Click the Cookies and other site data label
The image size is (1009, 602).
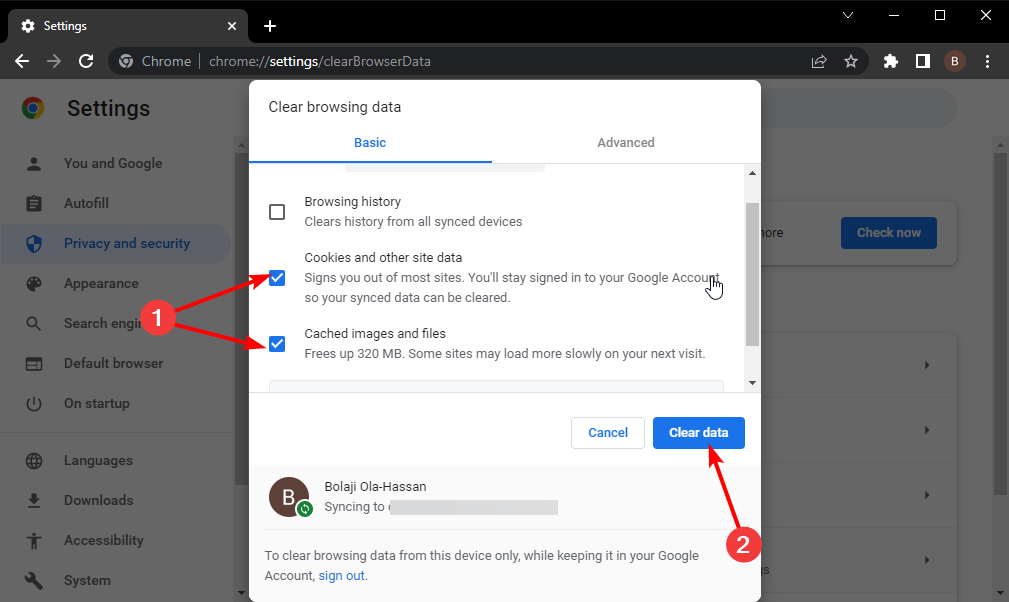pyautogui.click(x=383, y=258)
